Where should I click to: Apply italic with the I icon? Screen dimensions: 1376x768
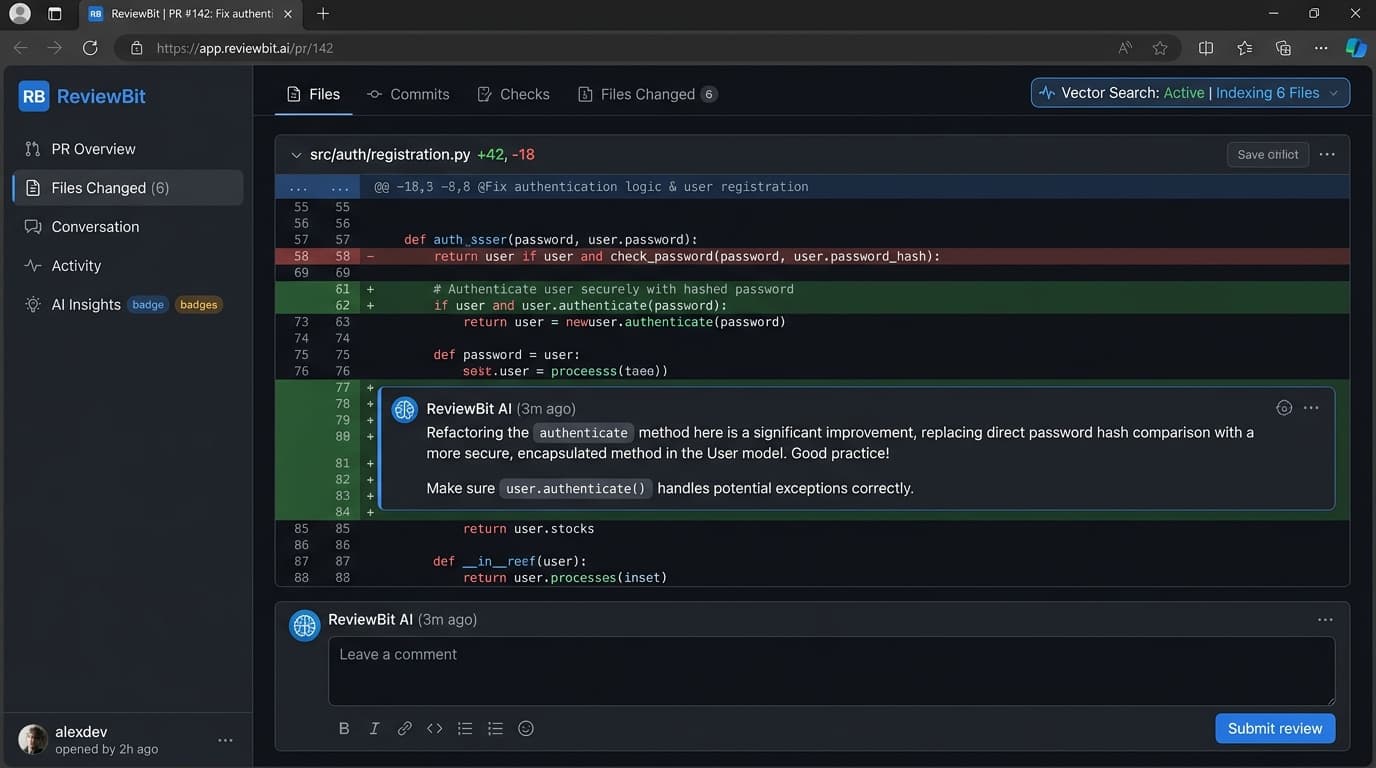pyautogui.click(x=374, y=728)
